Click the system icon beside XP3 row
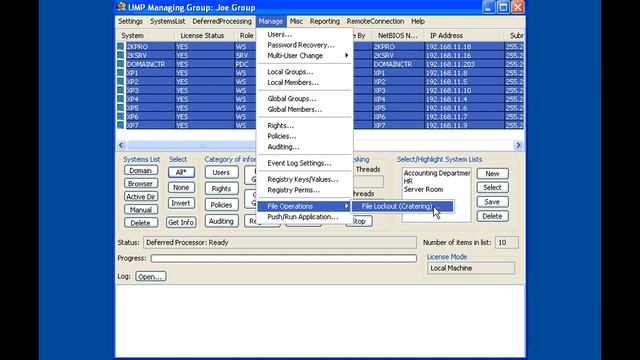 (x=120, y=90)
